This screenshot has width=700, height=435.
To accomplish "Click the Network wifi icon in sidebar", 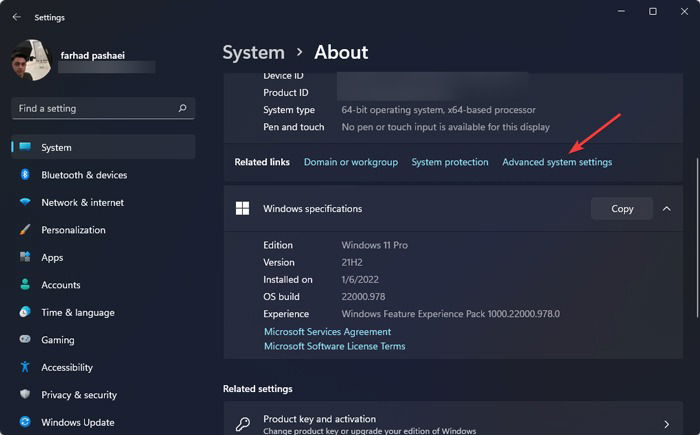I will click(25, 202).
